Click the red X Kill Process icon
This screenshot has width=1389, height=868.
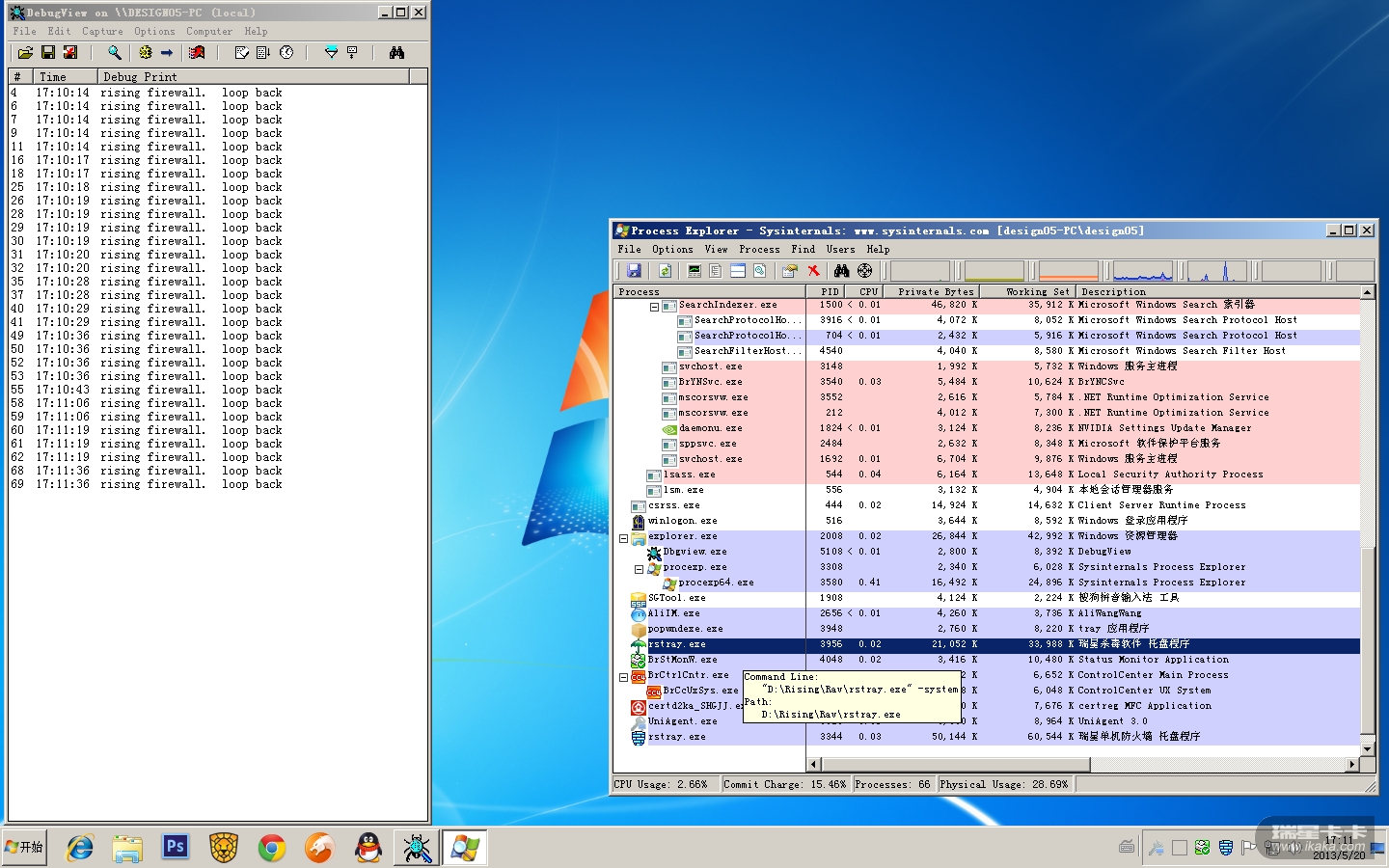(813, 271)
